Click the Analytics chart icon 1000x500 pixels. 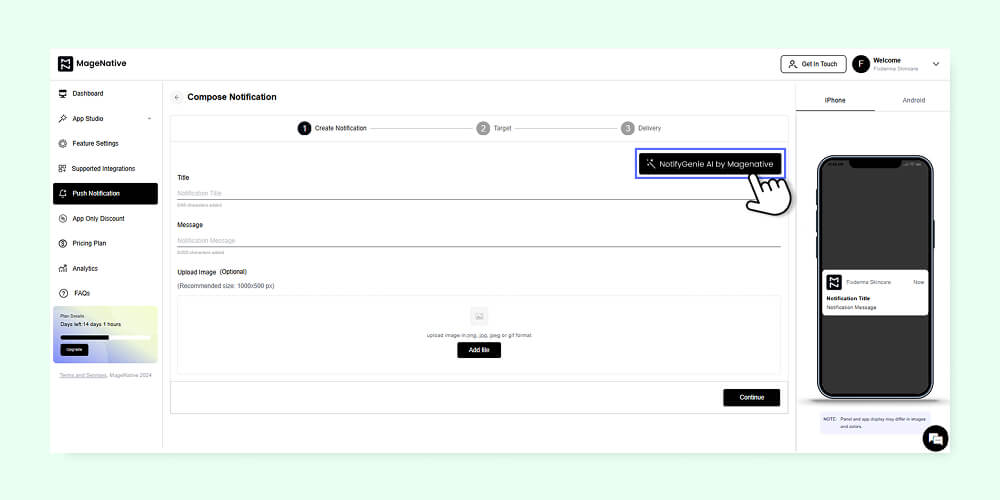62,268
